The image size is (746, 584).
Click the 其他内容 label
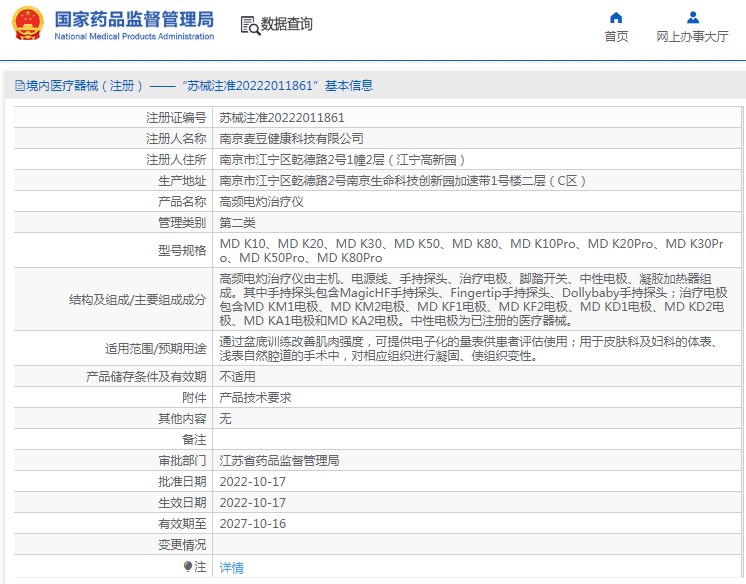pyautogui.click(x=182, y=418)
